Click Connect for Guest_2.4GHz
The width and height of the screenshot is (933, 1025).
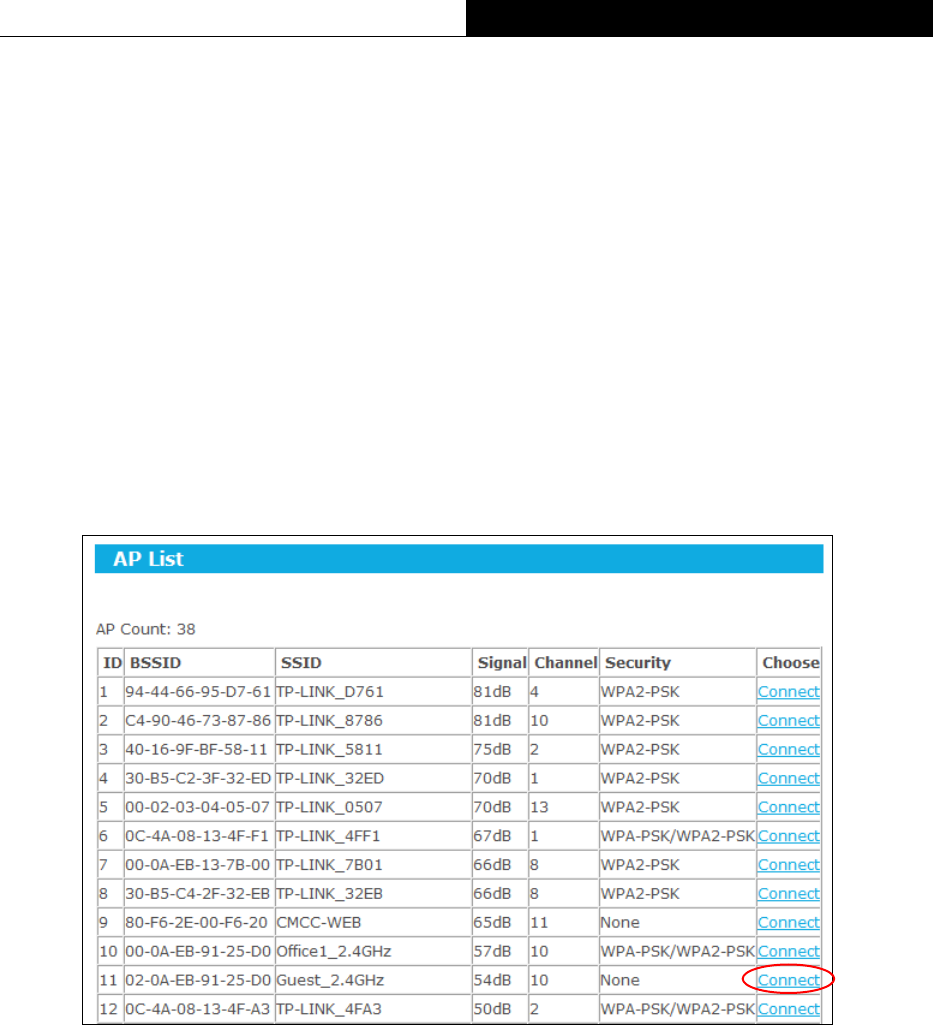(x=789, y=979)
